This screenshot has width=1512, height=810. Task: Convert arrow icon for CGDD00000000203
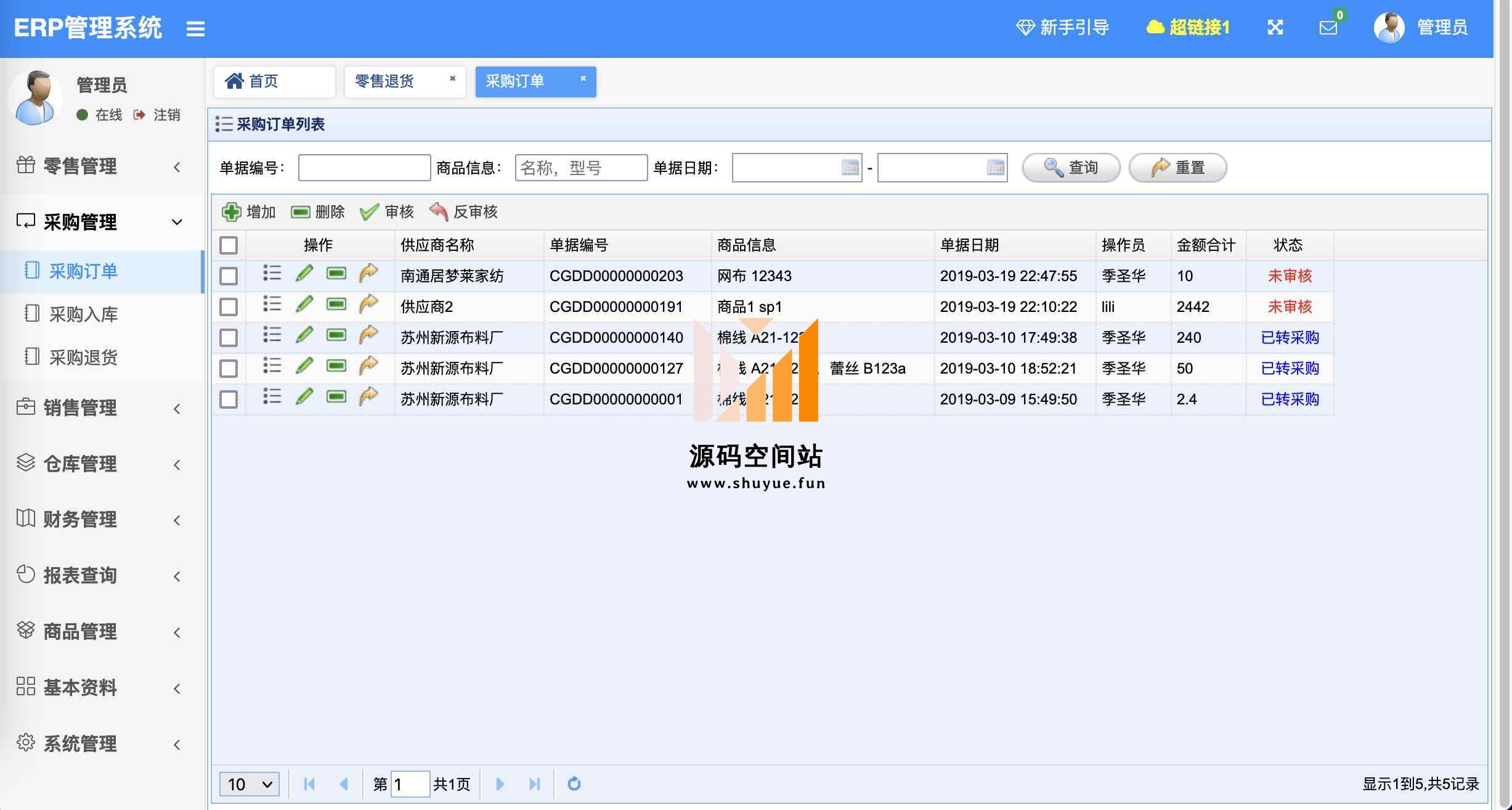[x=368, y=273]
